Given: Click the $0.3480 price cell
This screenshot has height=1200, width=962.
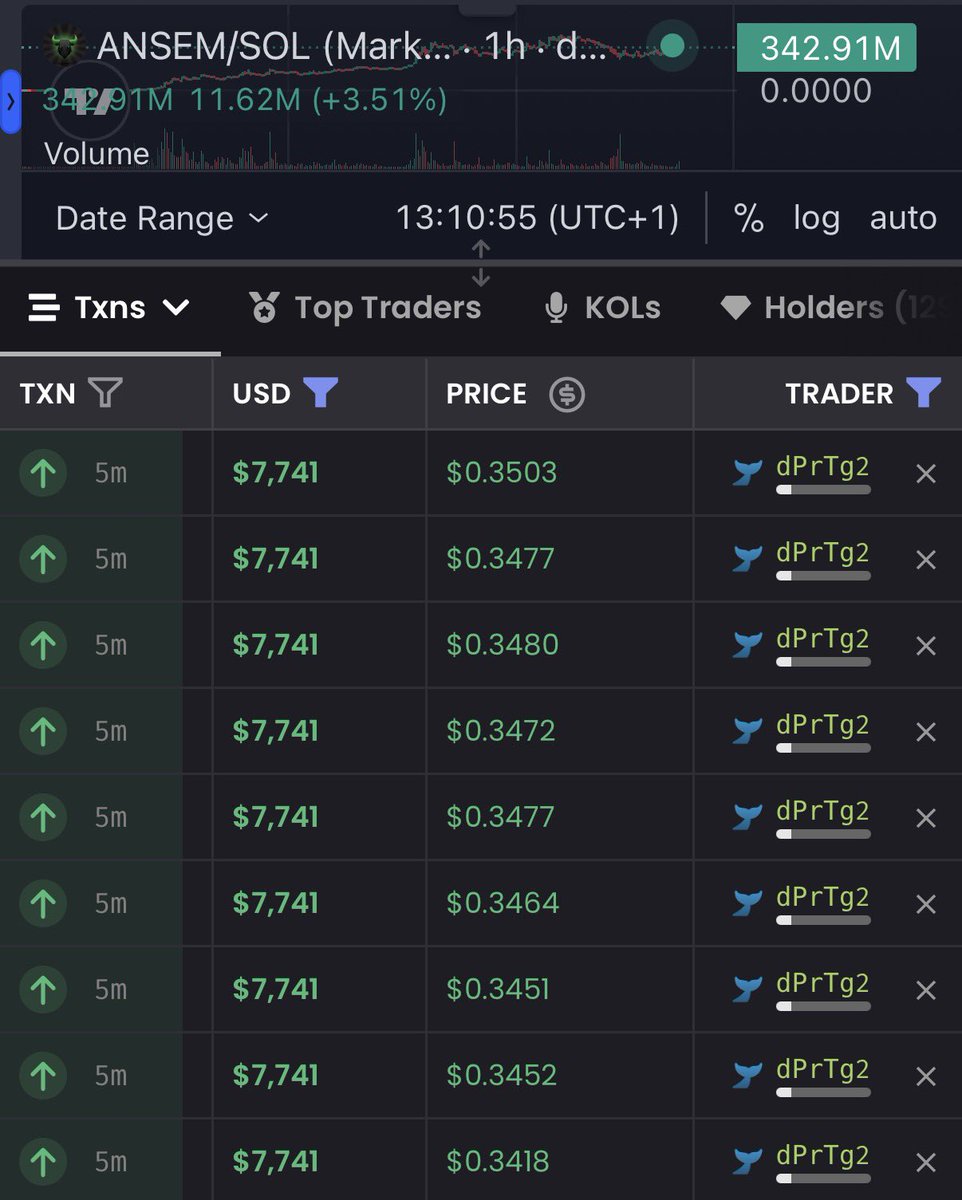Looking at the screenshot, I should pos(502,644).
